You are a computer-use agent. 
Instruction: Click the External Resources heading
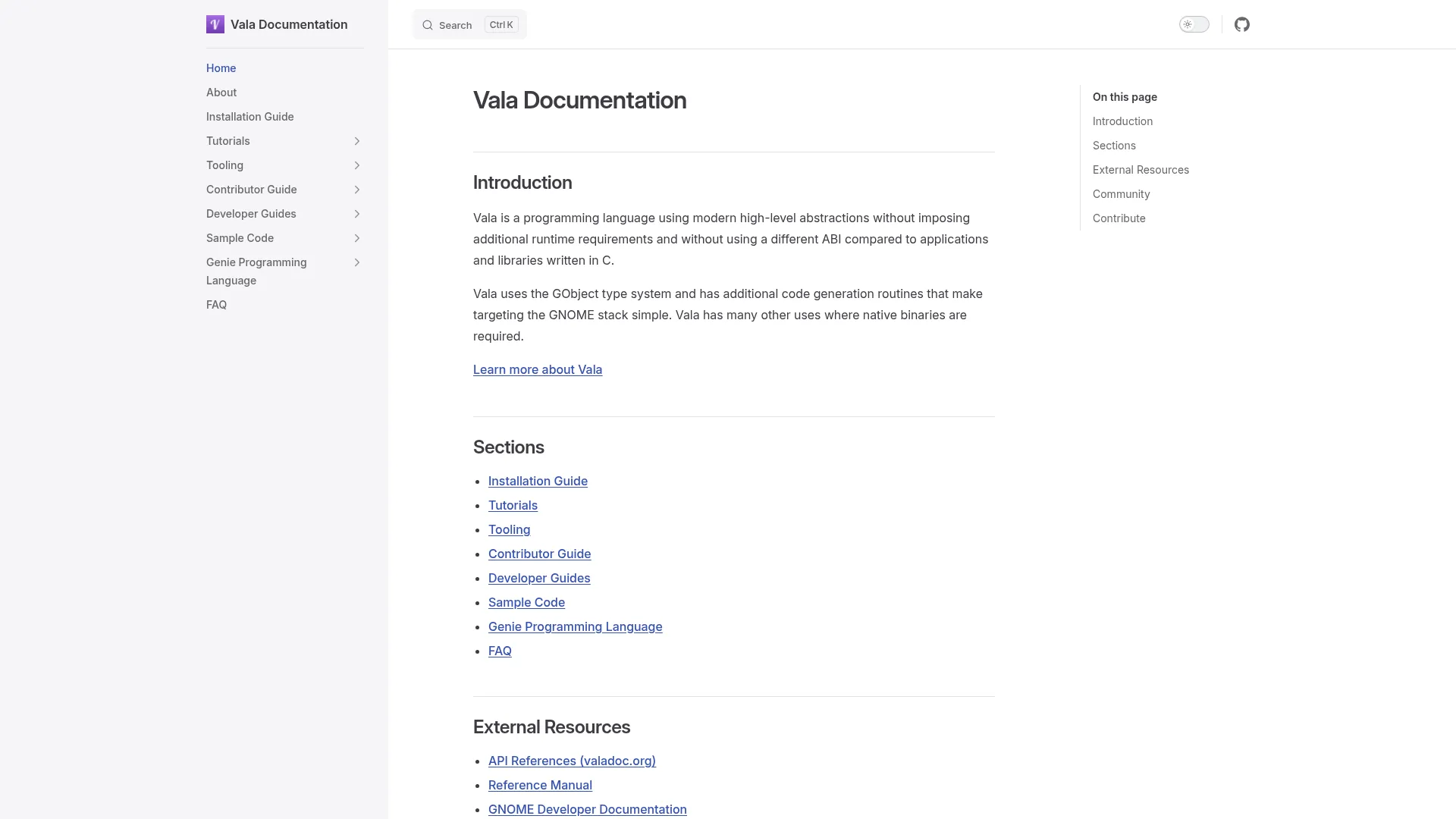pyautogui.click(x=551, y=727)
